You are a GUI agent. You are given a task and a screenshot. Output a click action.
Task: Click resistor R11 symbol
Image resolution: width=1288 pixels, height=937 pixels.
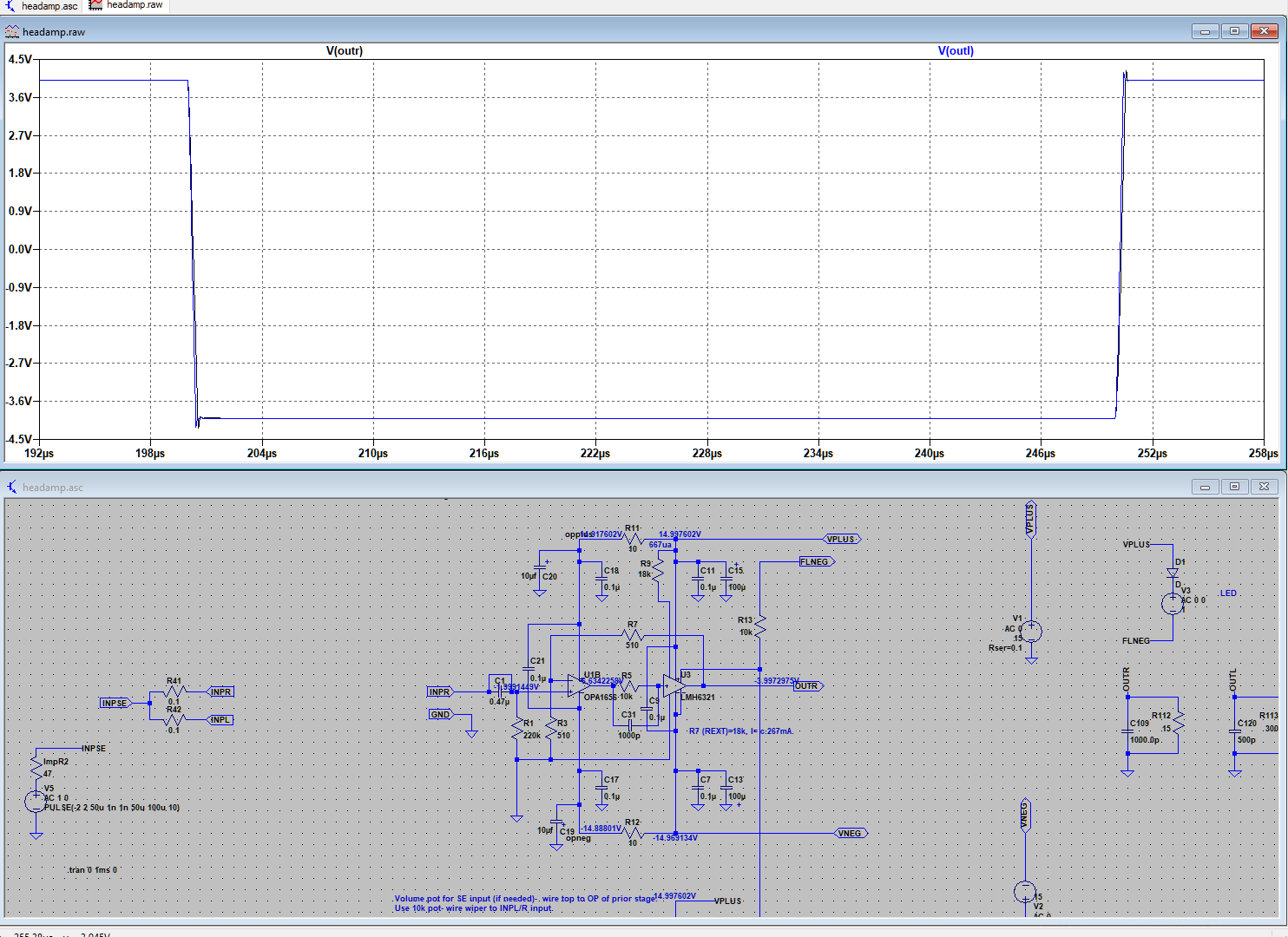click(633, 538)
